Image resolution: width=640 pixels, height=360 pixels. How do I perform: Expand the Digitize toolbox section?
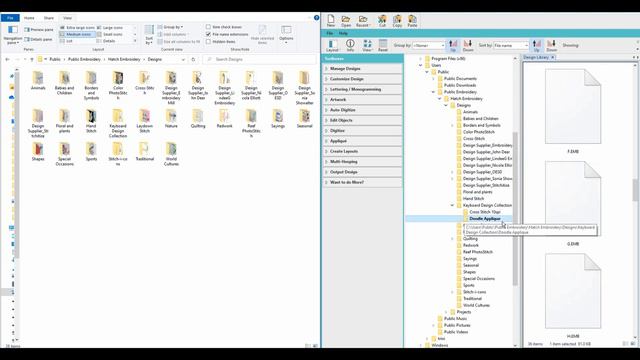tap(362, 131)
